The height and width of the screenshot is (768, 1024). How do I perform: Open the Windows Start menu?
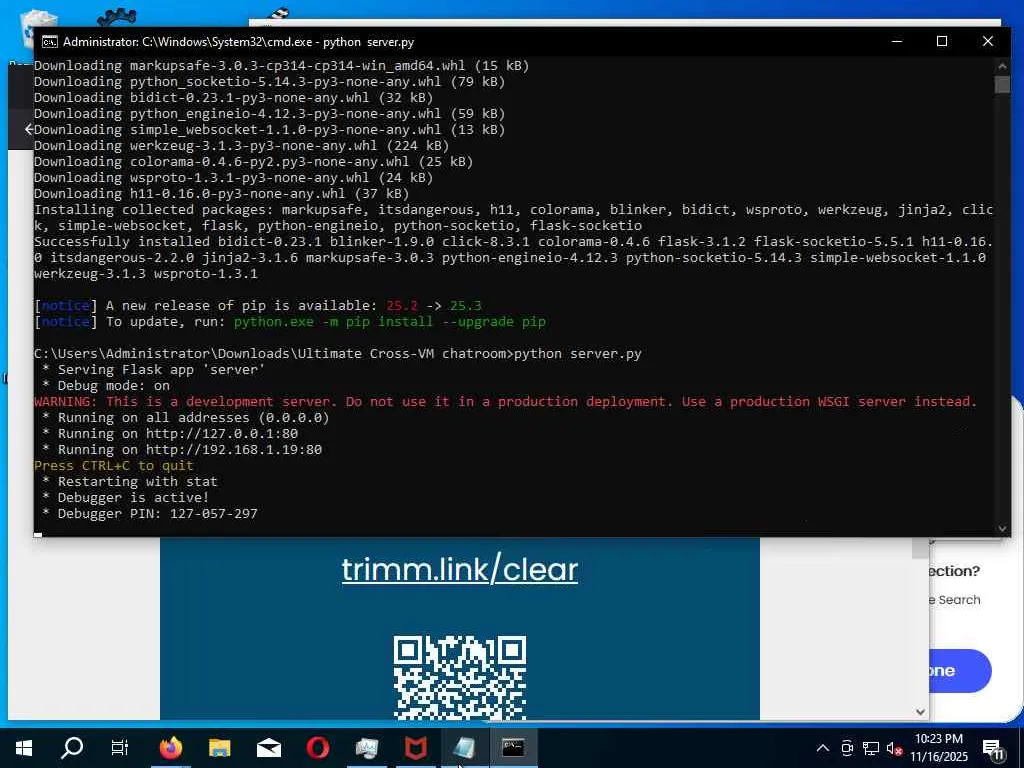tap(24, 748)
